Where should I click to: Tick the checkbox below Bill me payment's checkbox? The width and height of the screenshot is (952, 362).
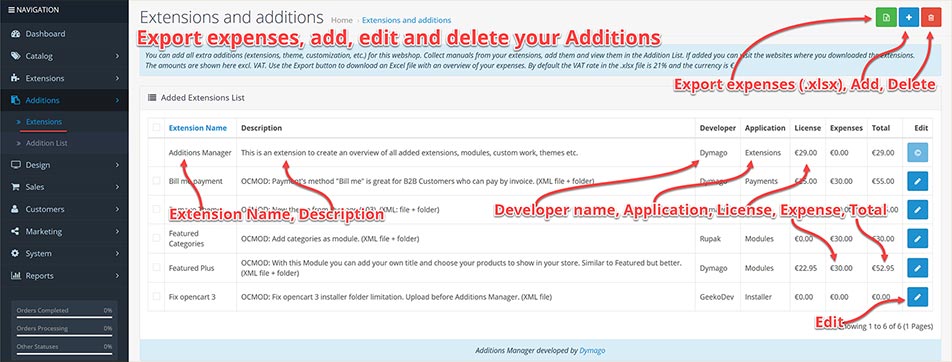click(x=157, y=210)
